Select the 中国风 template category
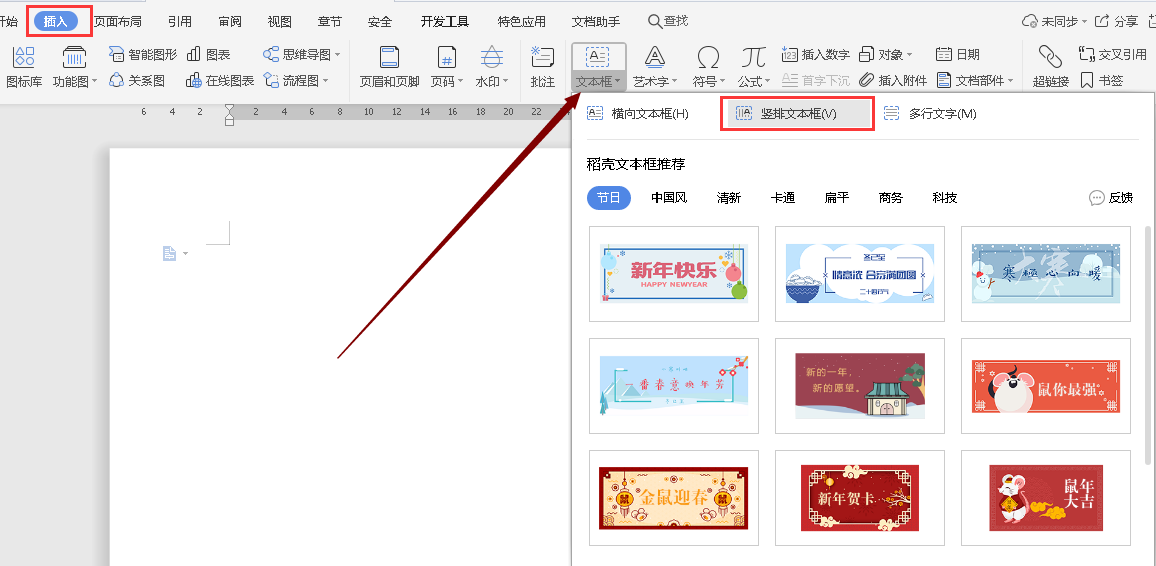The width and height of the screenshot is (1156, 566). click(669, 198)
